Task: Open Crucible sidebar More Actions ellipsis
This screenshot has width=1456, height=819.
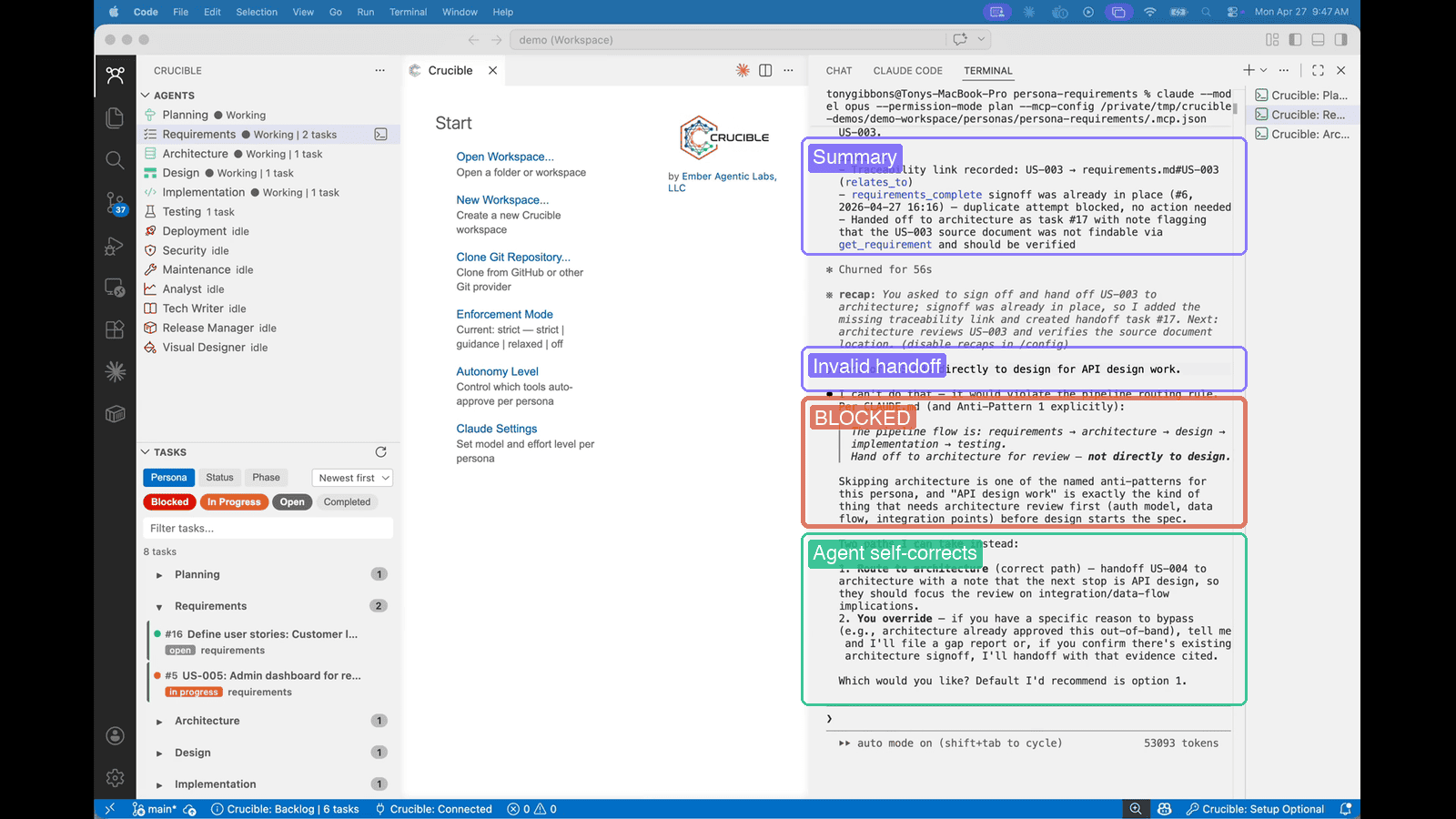Action: [379, 70]
